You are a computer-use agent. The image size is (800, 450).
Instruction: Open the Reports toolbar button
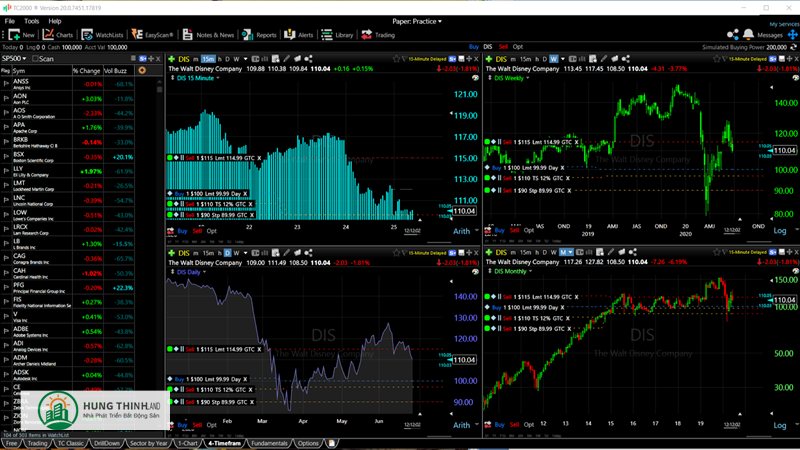pyautogui.click(x=259, y=35)
